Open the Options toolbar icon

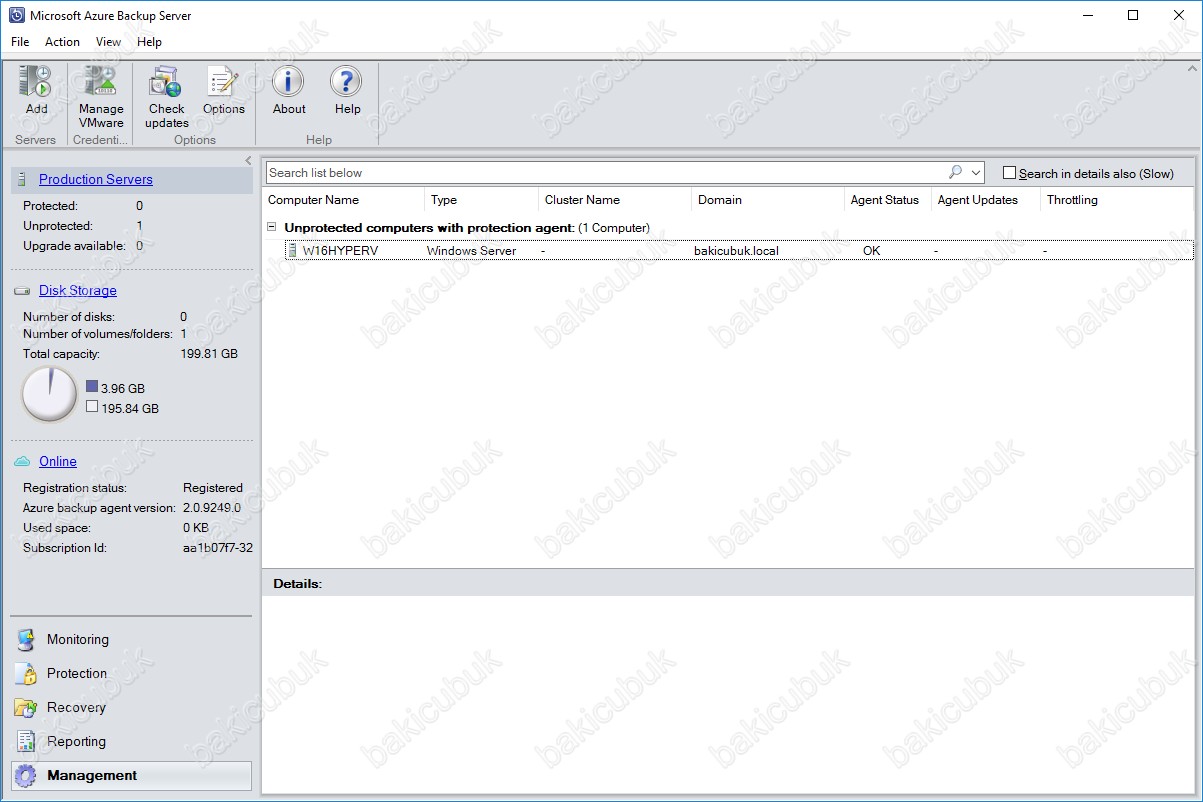[x=223, y=82]
